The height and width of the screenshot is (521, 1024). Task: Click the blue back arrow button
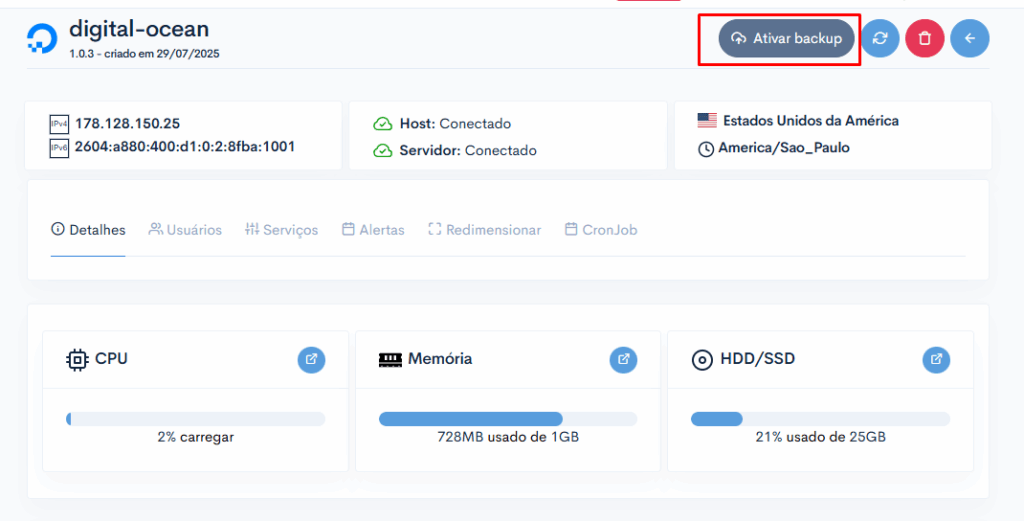970,39
